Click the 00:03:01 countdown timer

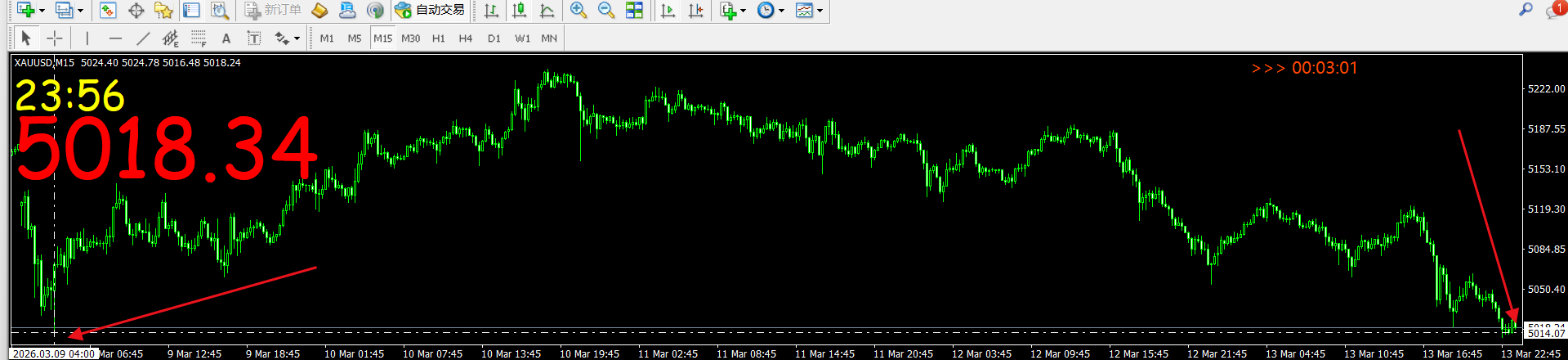(1324, 68)
